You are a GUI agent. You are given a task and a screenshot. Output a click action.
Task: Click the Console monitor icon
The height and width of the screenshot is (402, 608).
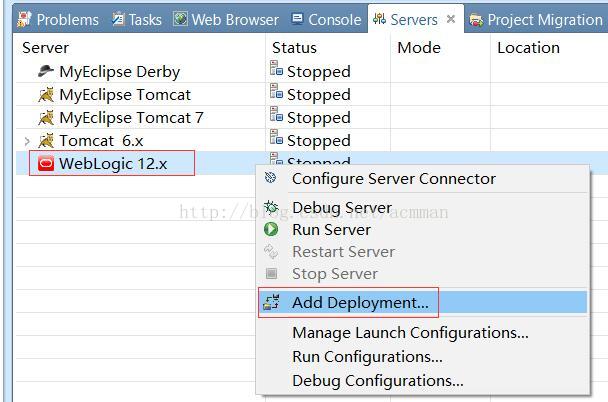[297, 19]
